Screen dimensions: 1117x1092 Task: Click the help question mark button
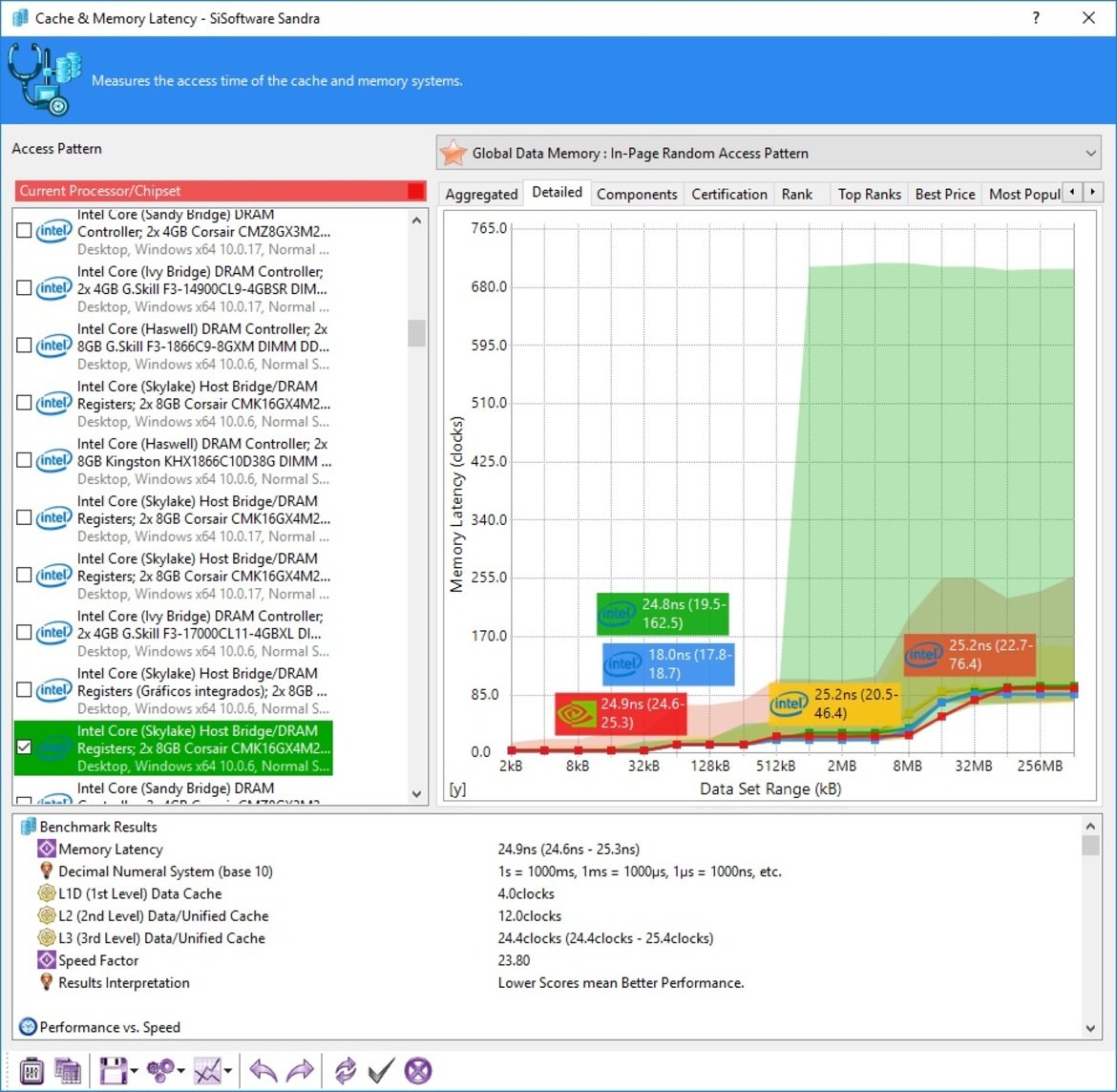pos(1036,18)
